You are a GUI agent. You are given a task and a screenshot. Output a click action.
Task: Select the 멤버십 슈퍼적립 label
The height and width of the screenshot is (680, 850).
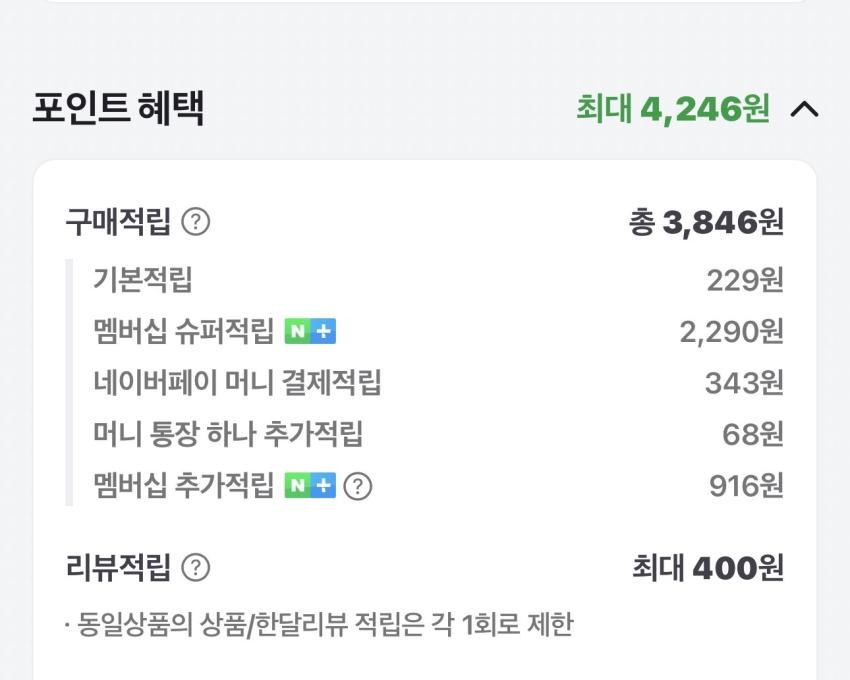pos(183,331)
